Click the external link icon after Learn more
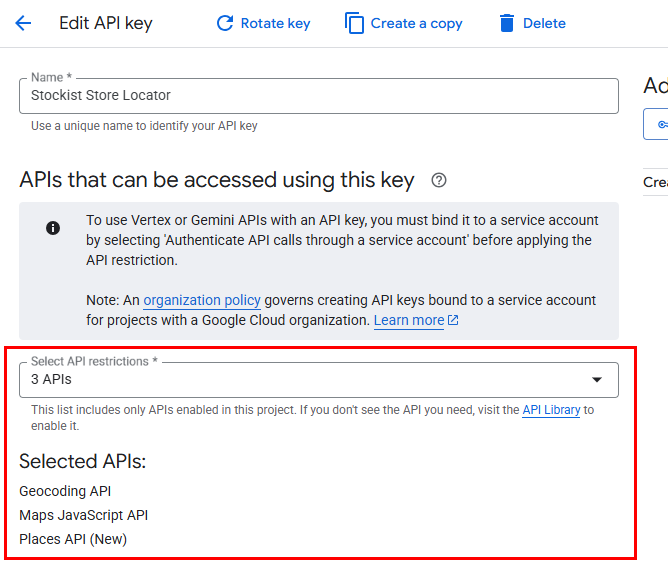The image size is (668, 568). pos(453,320)
